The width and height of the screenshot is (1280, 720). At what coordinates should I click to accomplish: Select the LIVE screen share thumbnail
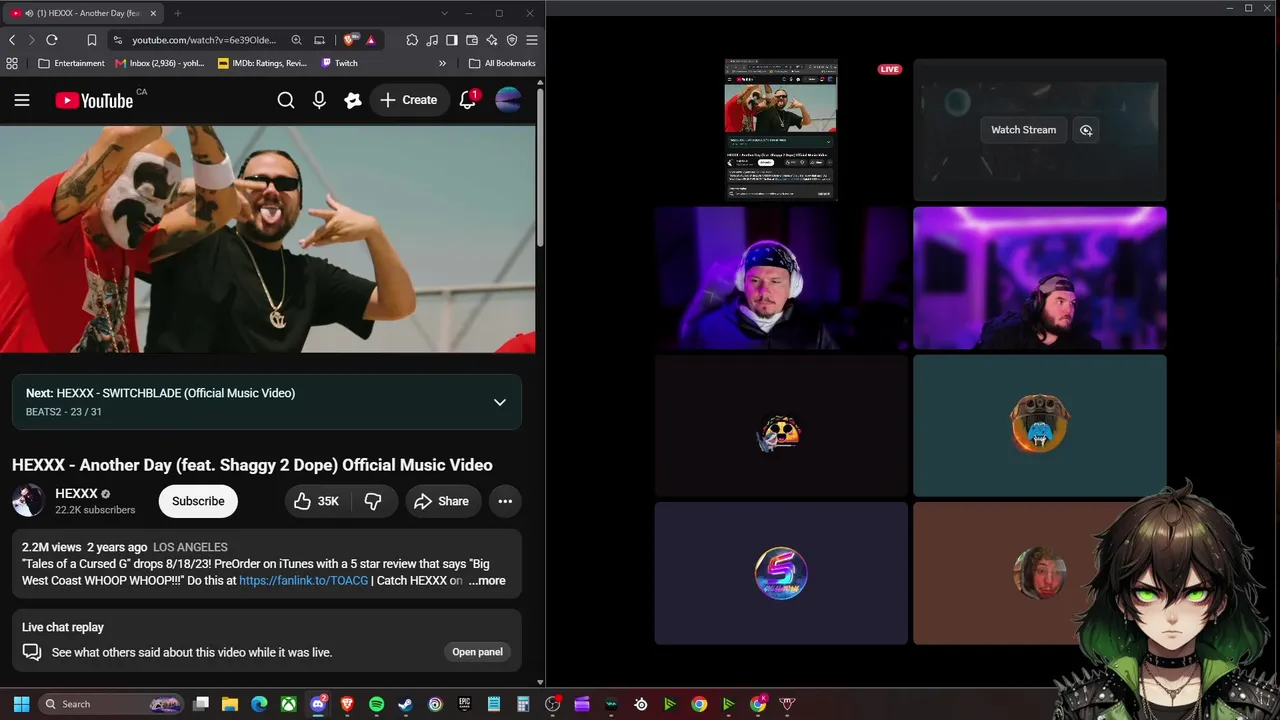781,129
